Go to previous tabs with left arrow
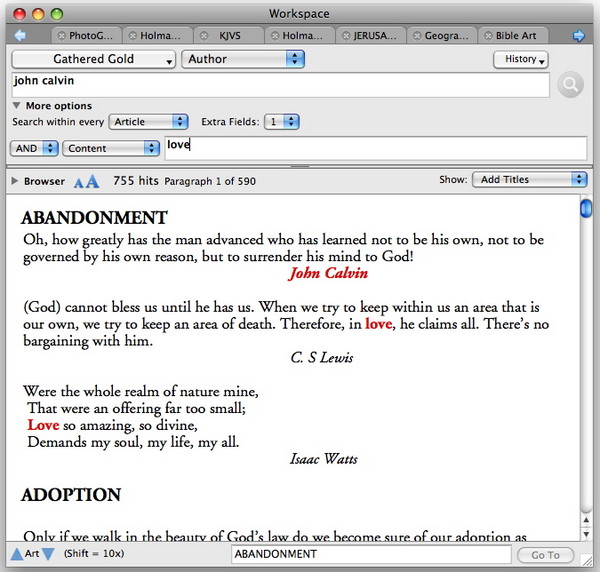 point(19,36)
